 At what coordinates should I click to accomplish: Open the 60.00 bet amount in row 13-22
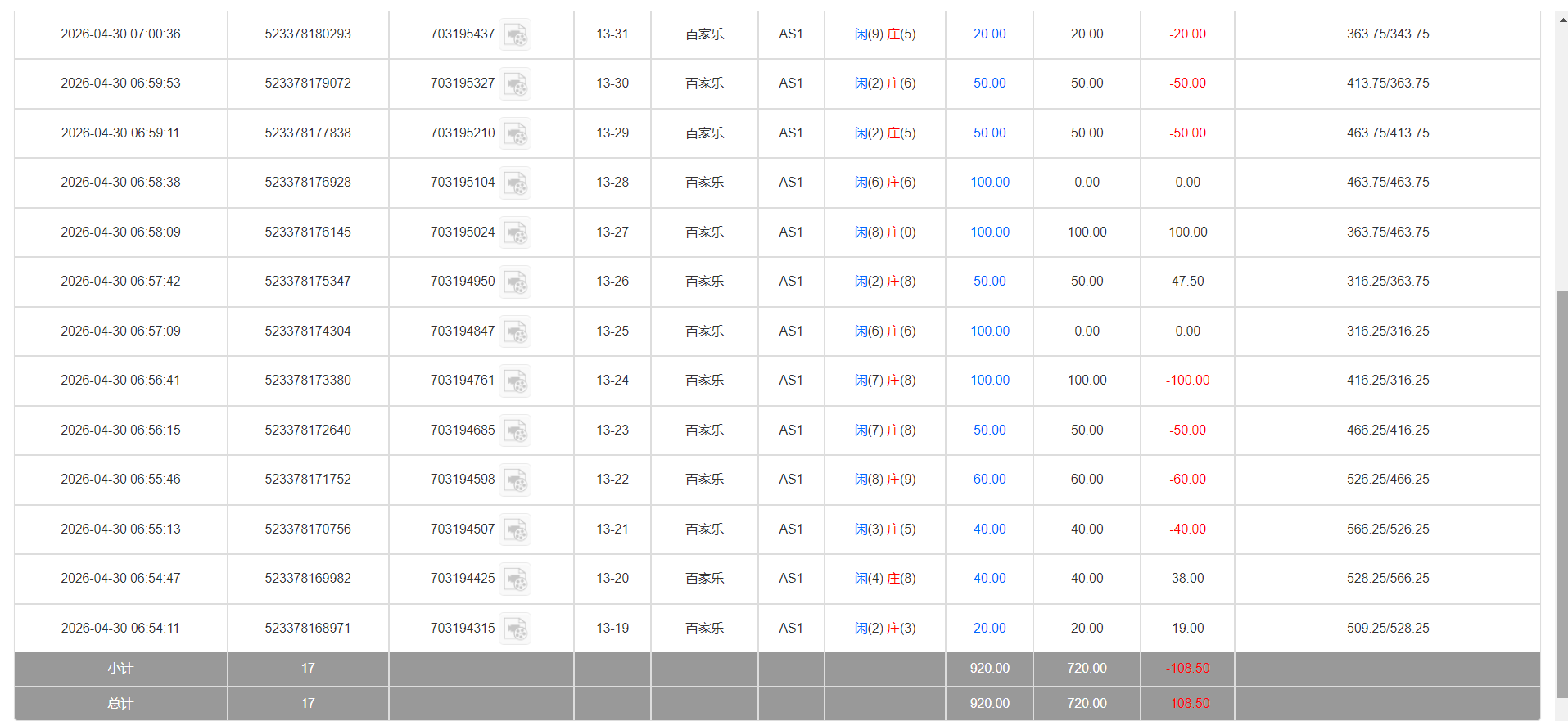tap(989, 480)
